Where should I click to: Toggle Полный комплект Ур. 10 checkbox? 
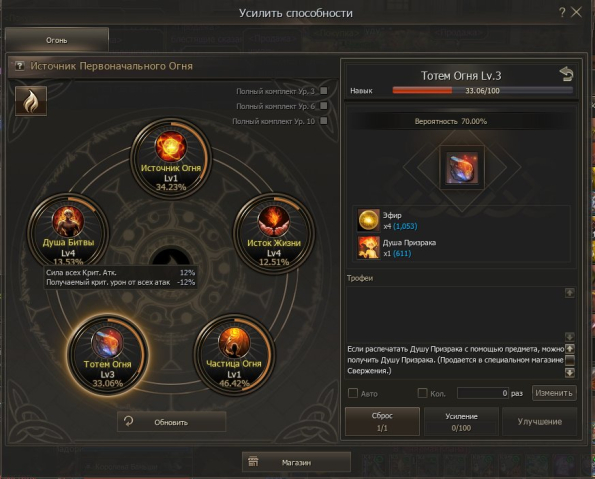click(x=324, y=121)
